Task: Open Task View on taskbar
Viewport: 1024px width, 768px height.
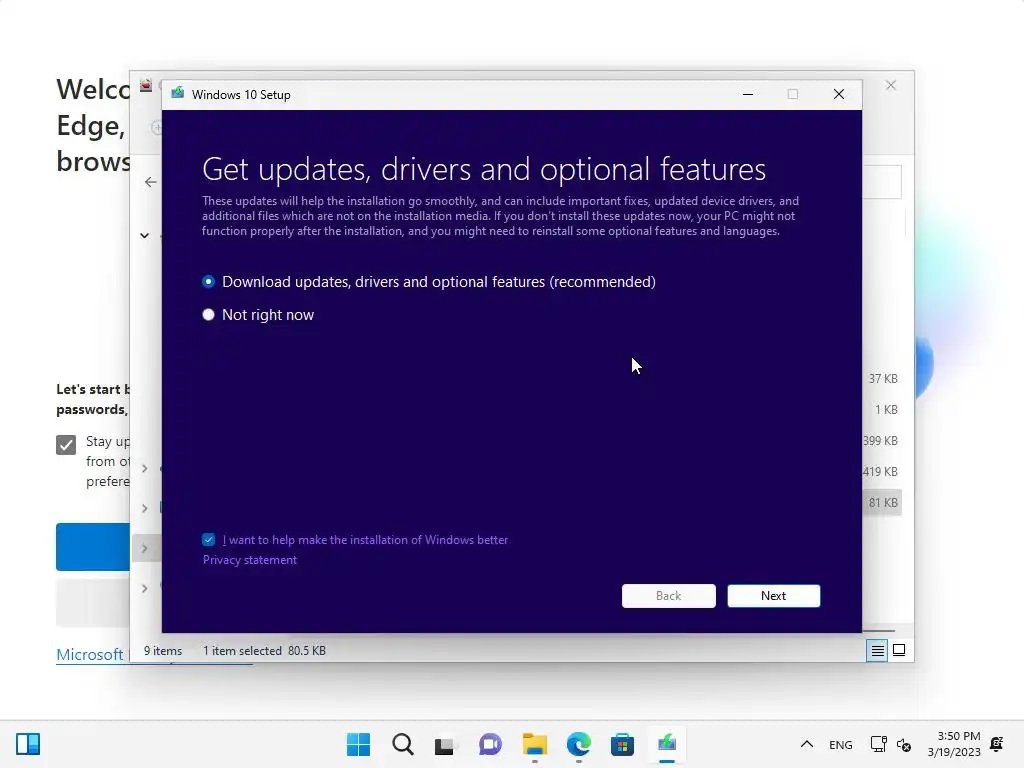Action: click(x=446, y=744)
